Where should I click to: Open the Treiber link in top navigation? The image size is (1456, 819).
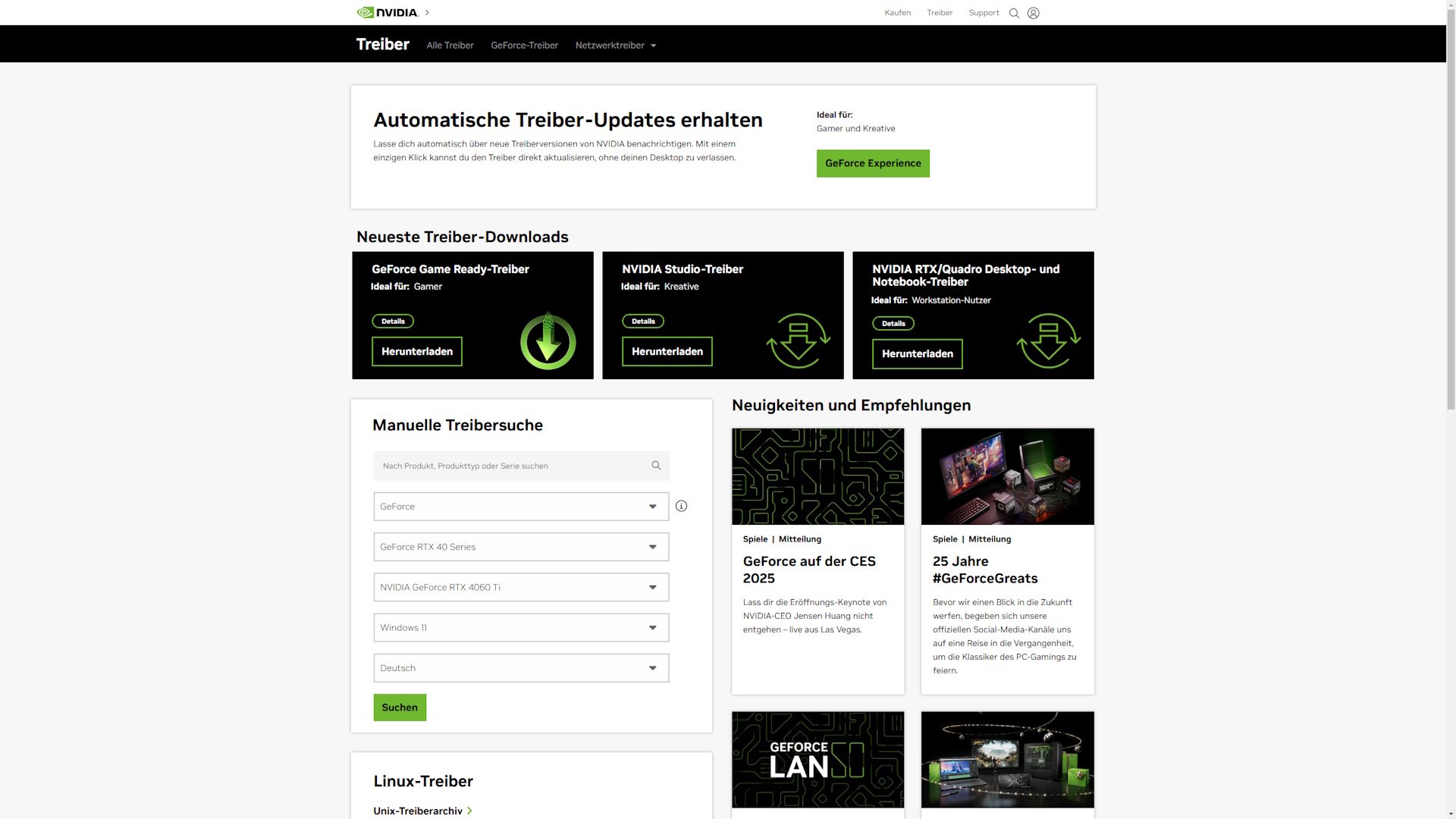(940, 13)
